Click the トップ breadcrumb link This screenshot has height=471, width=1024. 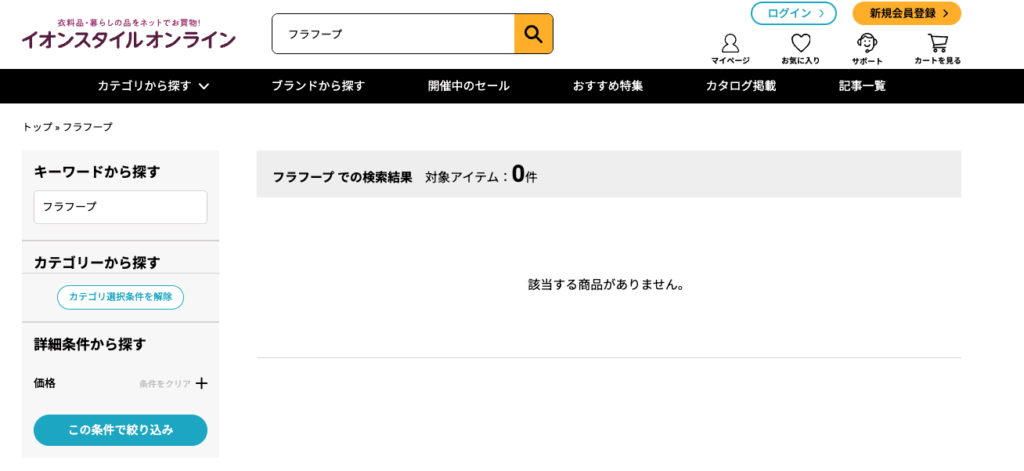pos(37,127)
